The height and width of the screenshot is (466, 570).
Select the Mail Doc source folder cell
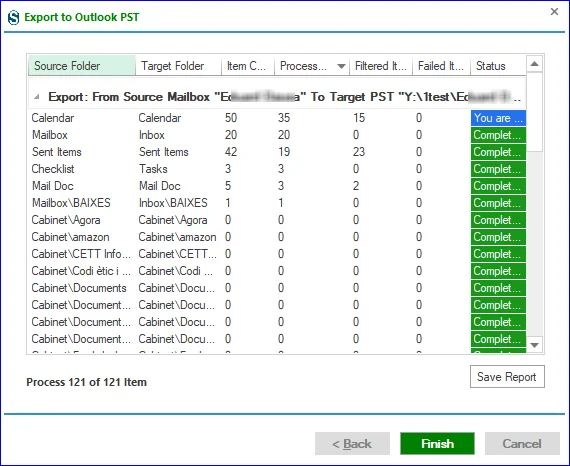tap(53, 186)
